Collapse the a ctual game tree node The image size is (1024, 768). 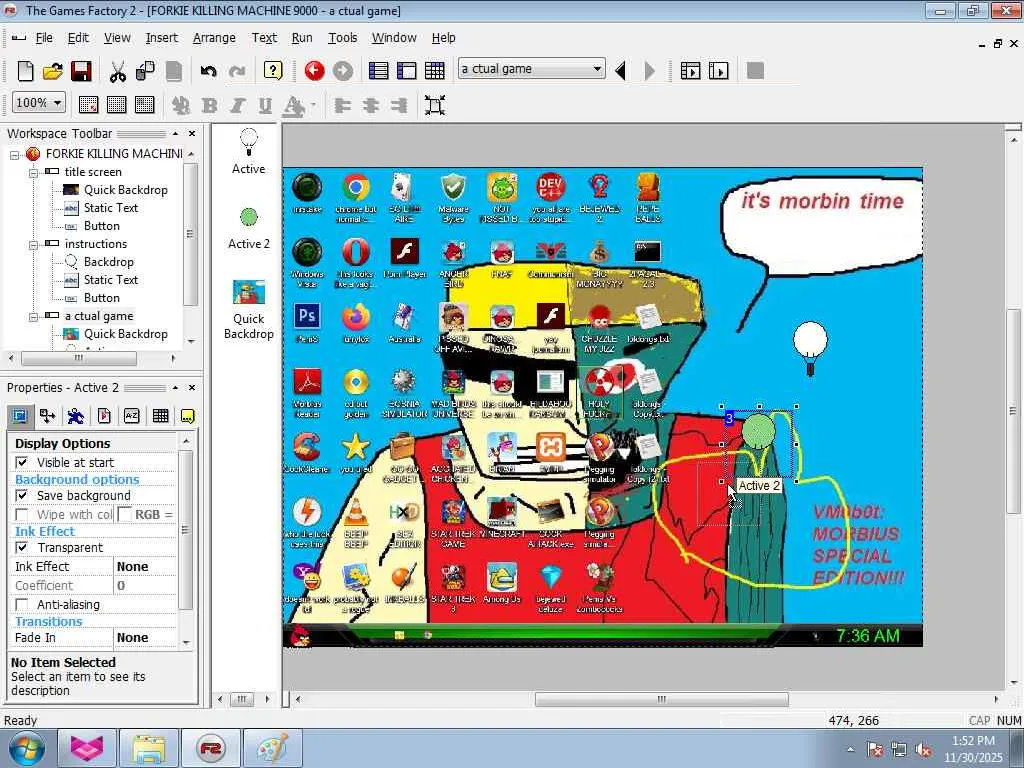tap(33, 316)
